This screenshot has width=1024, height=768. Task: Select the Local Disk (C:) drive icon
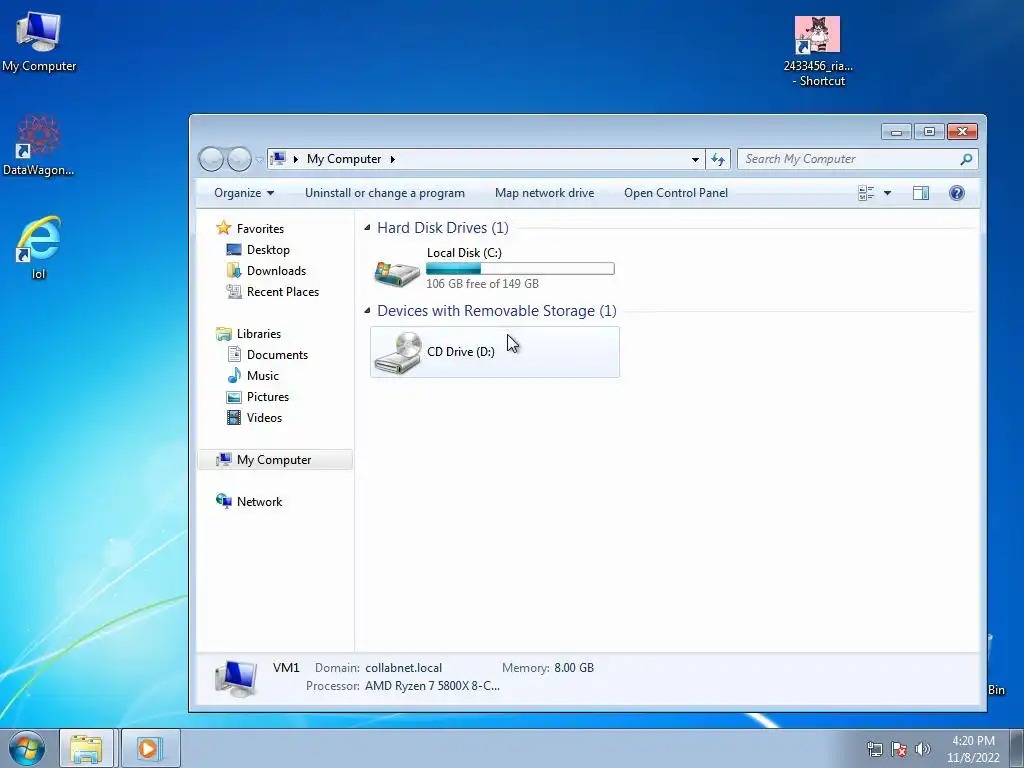pos(396,273)
